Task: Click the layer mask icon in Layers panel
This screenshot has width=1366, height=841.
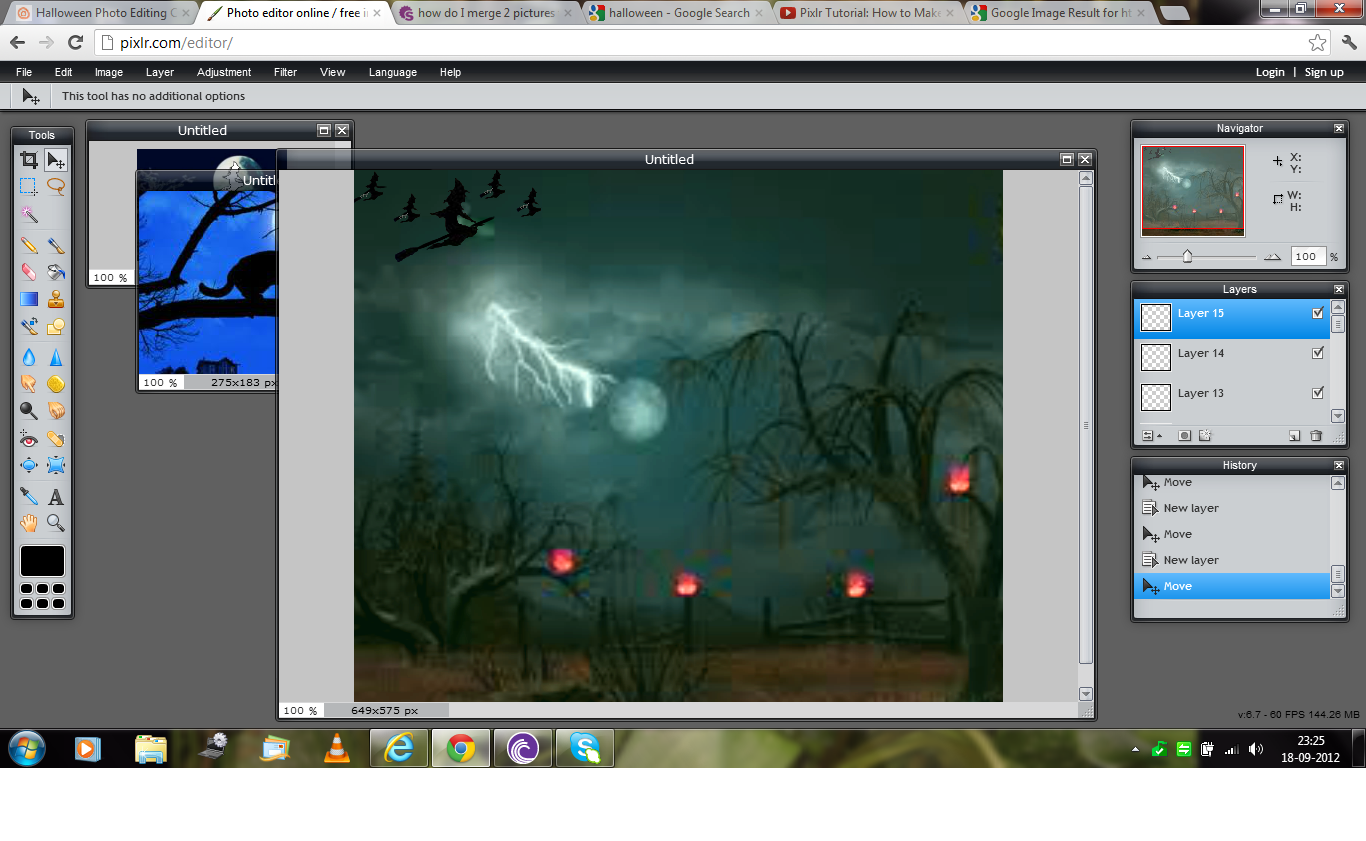Action: 1185,436
